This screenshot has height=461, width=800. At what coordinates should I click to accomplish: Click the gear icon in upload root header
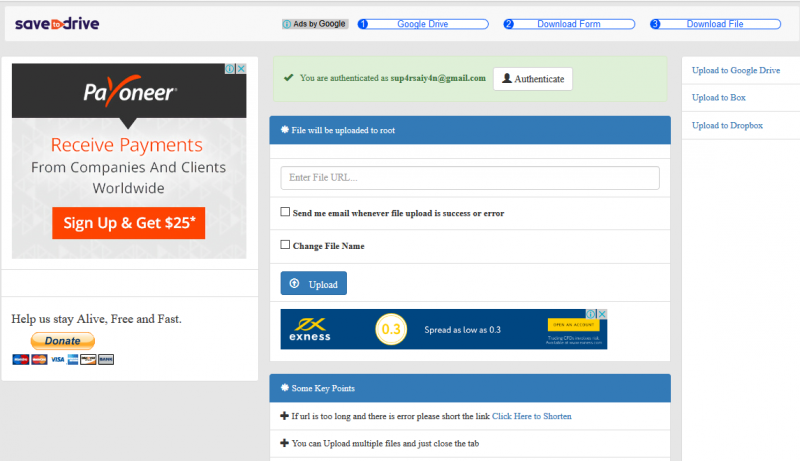[x=285, y=130]
